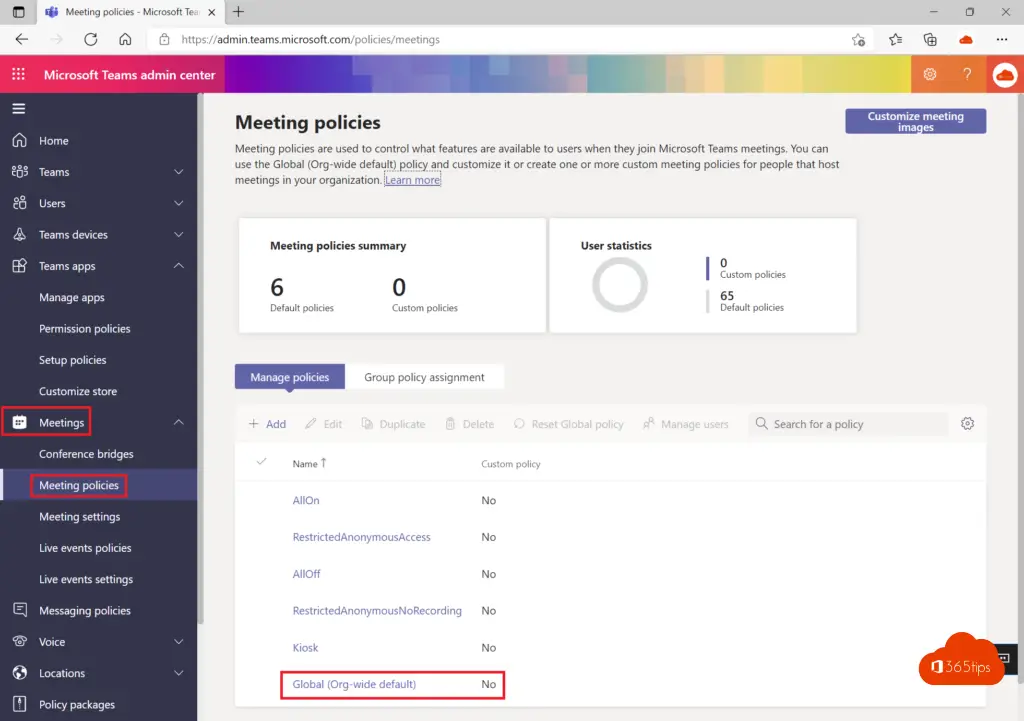Screen dimensions: 1024x721
Task: Follow the Learn more link
Action: click(x=412, y=180)
